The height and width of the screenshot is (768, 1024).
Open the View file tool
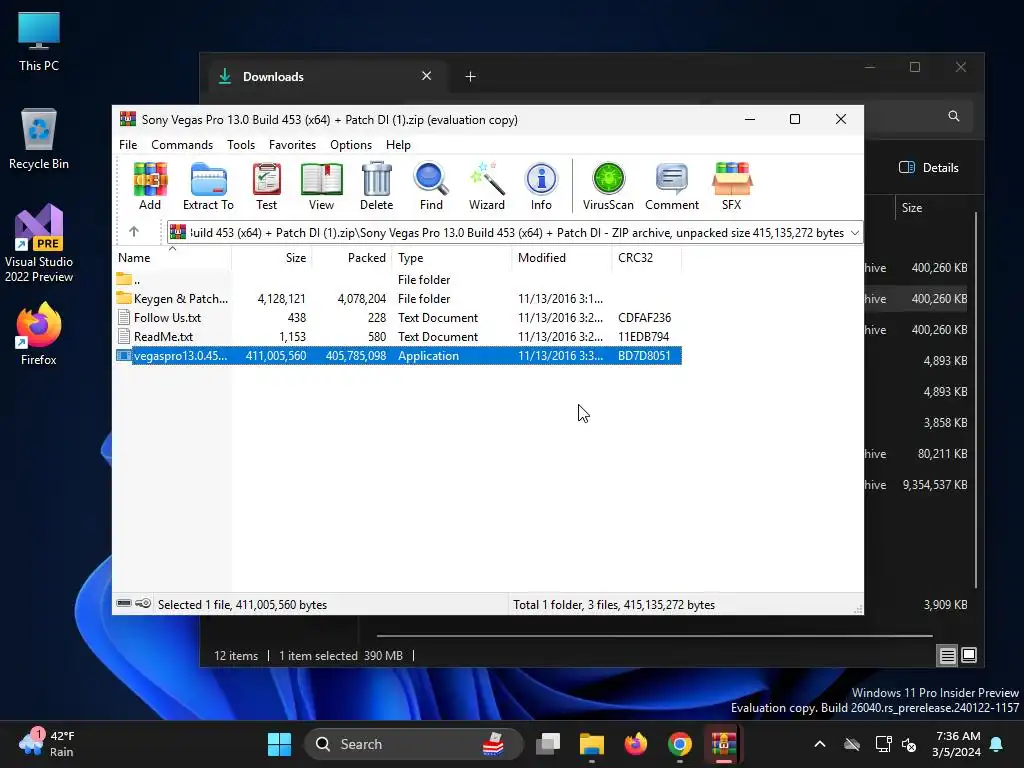[x=321, y=186]
